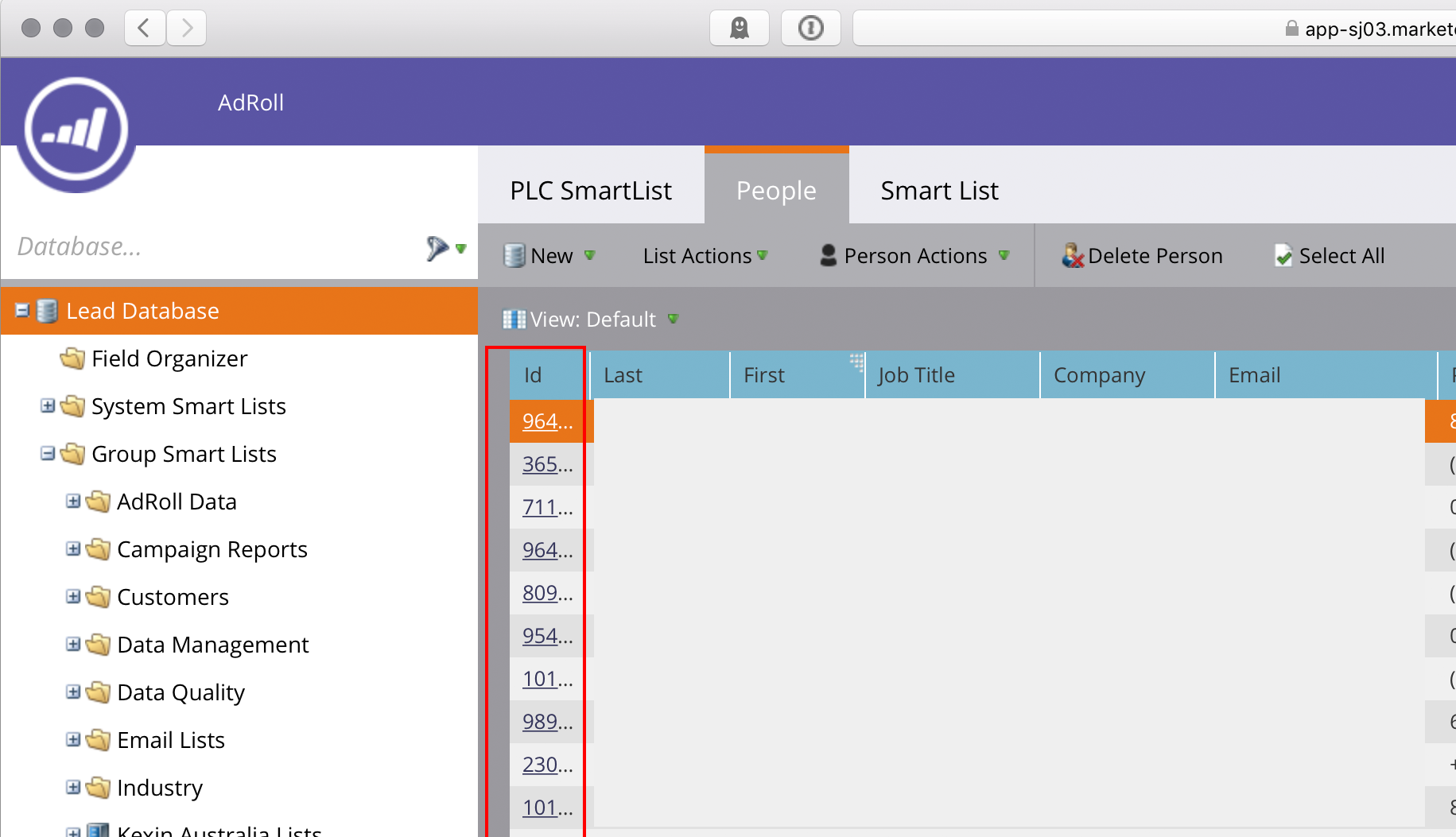1456x837 pixels.
Task: Select the Field Organizer tree item label
Action: (169, 358)
